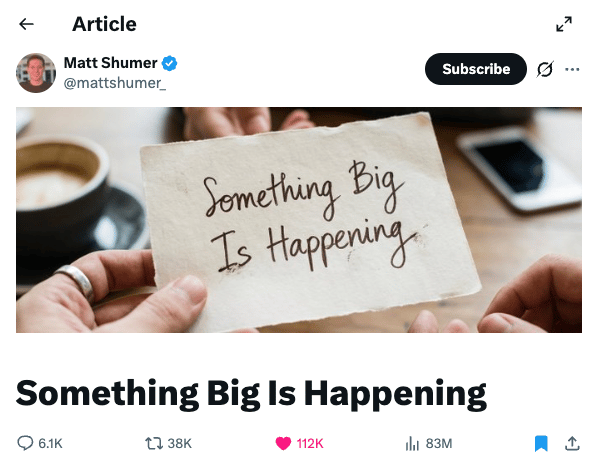Open the article cover image
This screenshot has width=597, height=465.
(299, 220)
